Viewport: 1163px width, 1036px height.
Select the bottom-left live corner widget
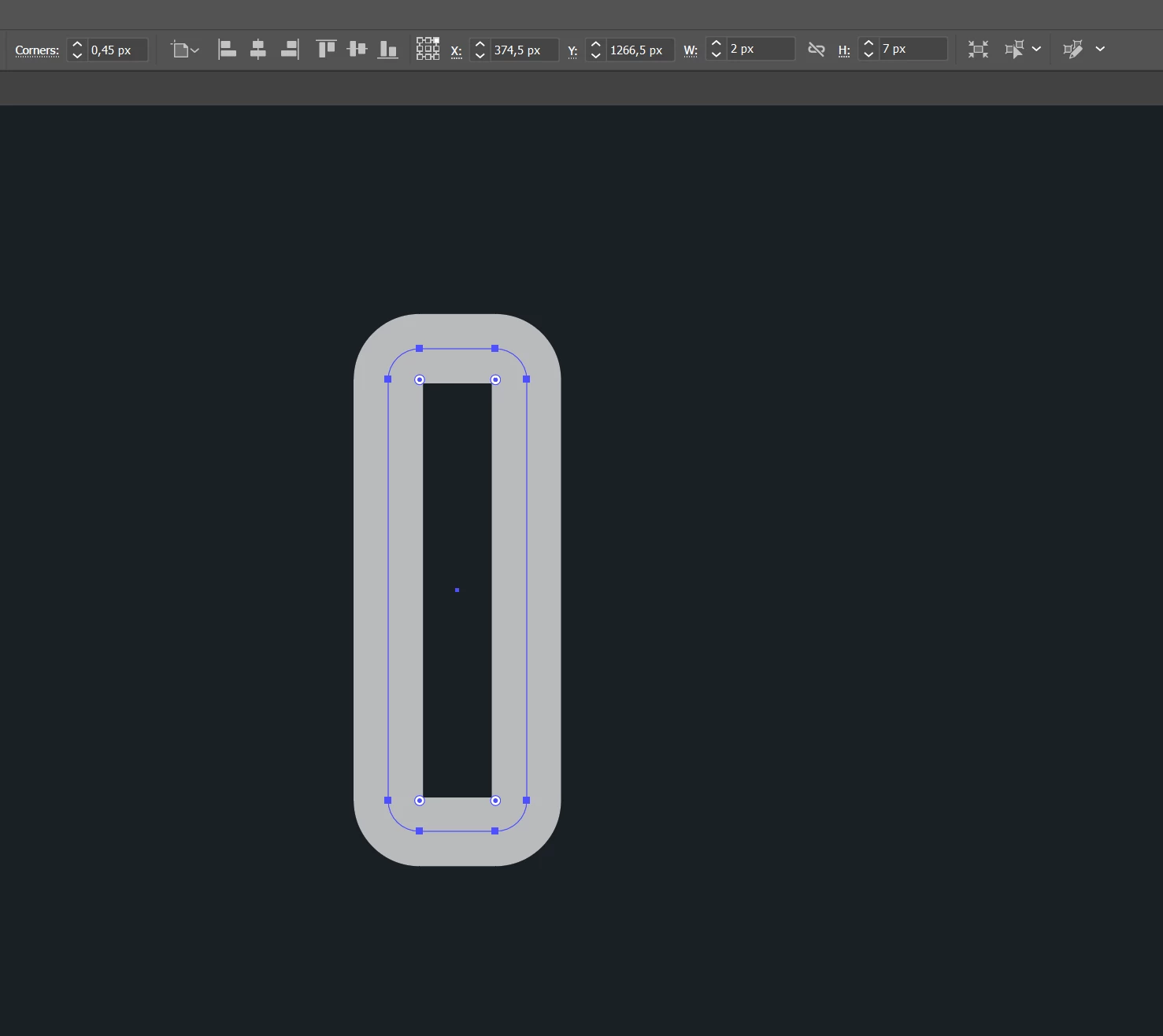(x=420, y=801)
